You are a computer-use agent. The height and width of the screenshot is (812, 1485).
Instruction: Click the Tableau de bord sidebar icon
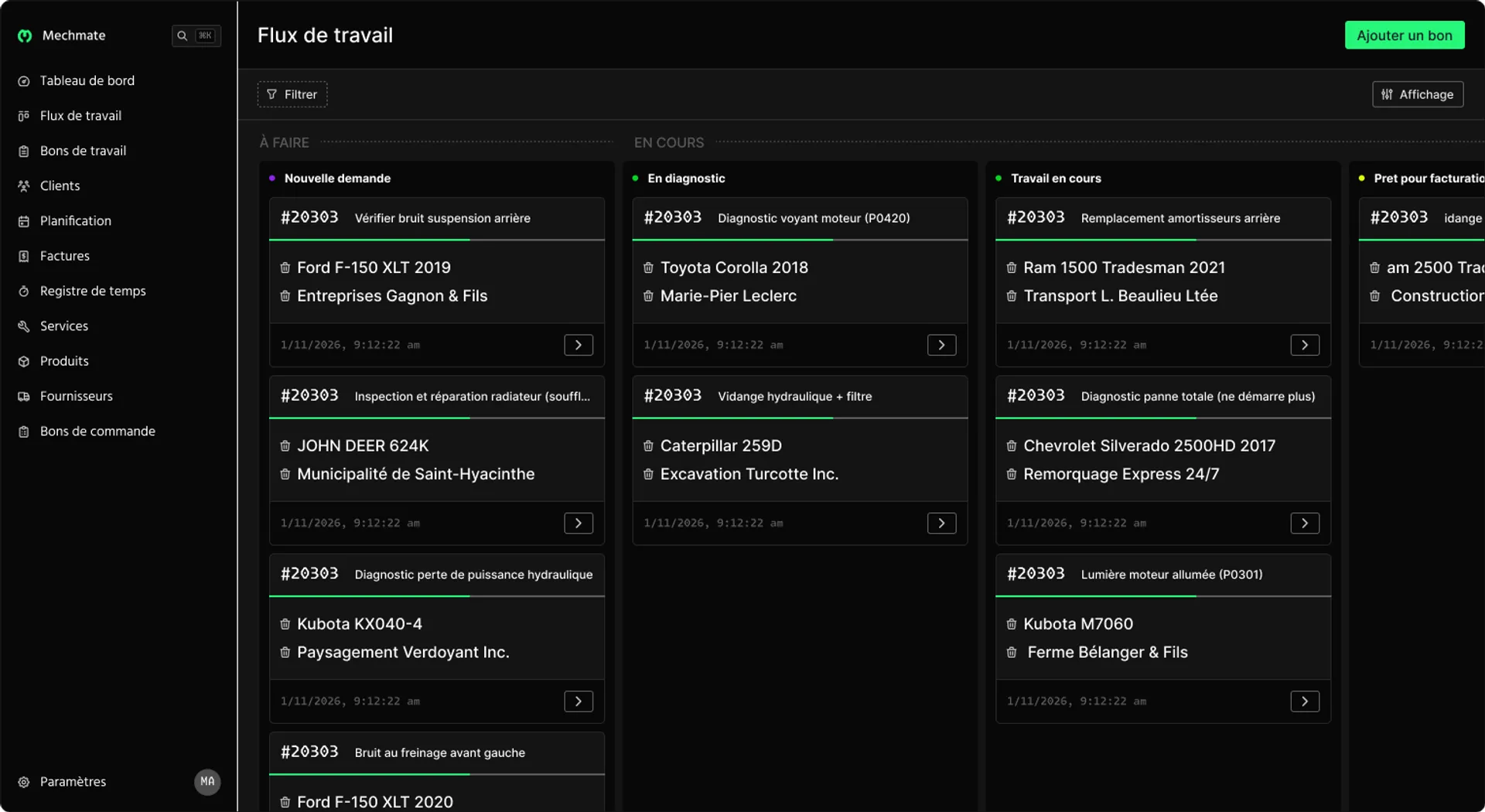[x=24, y=81]
